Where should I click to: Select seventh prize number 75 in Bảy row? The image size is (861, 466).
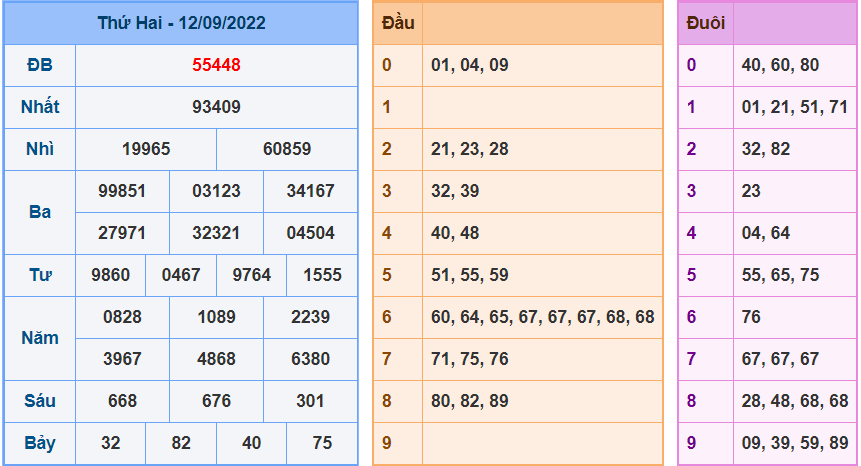tap(322, 443)
